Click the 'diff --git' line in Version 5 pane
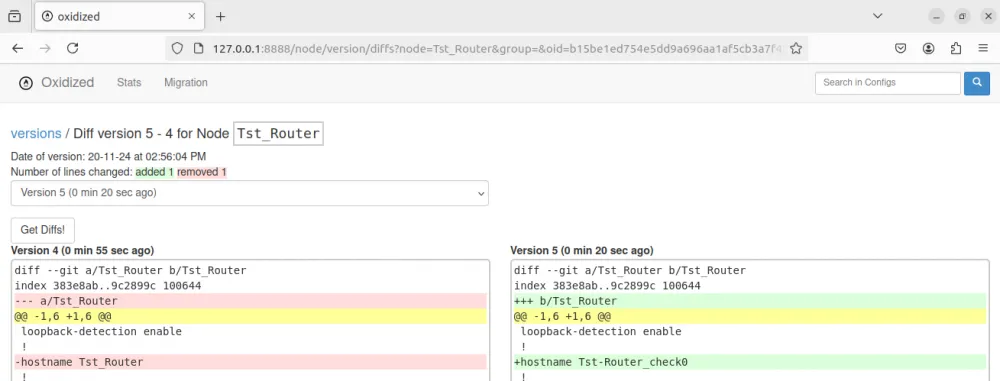The image size is (1000, 381). click(x=629, y=270)
